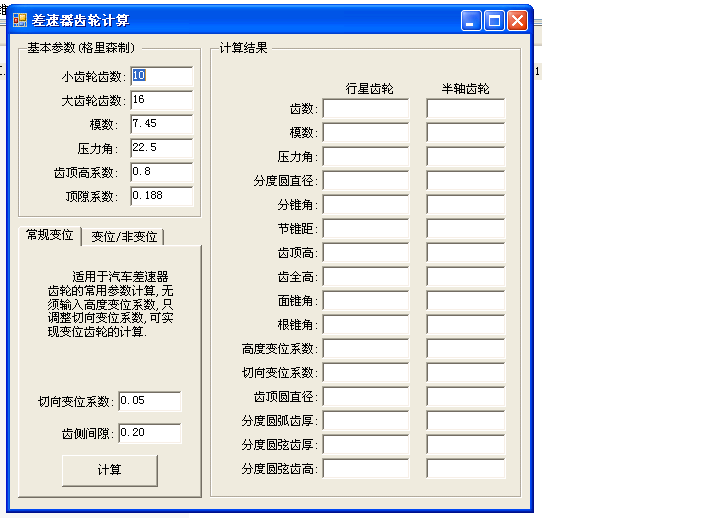Click the 基本参数 (格里森制) group title
The image size is (704, 528).
click(x=81, y=48)
